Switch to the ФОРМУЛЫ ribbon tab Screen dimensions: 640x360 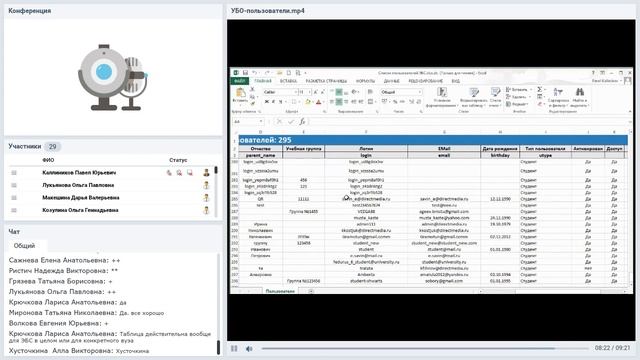tap(365, 81)
